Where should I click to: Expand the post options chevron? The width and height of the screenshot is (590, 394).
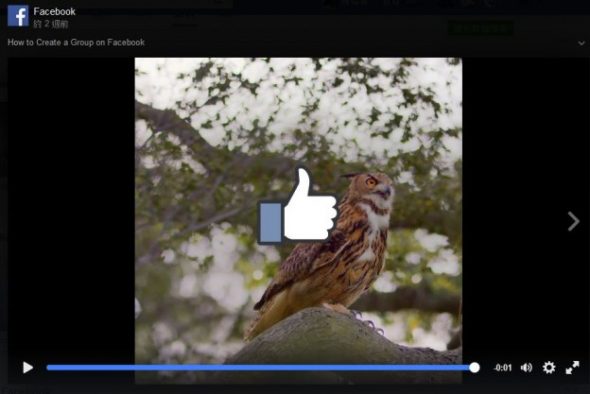pos(581,43)
